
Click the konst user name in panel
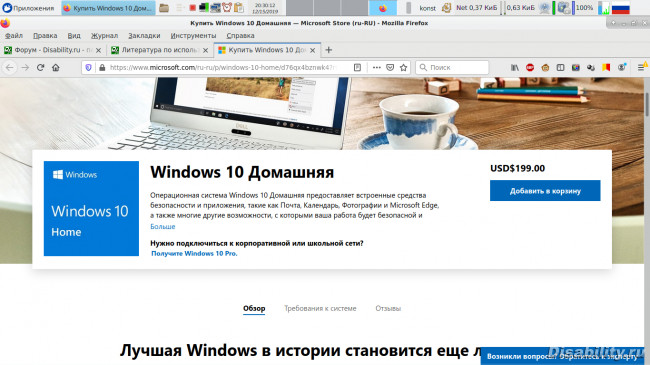[x=427, y=8]
